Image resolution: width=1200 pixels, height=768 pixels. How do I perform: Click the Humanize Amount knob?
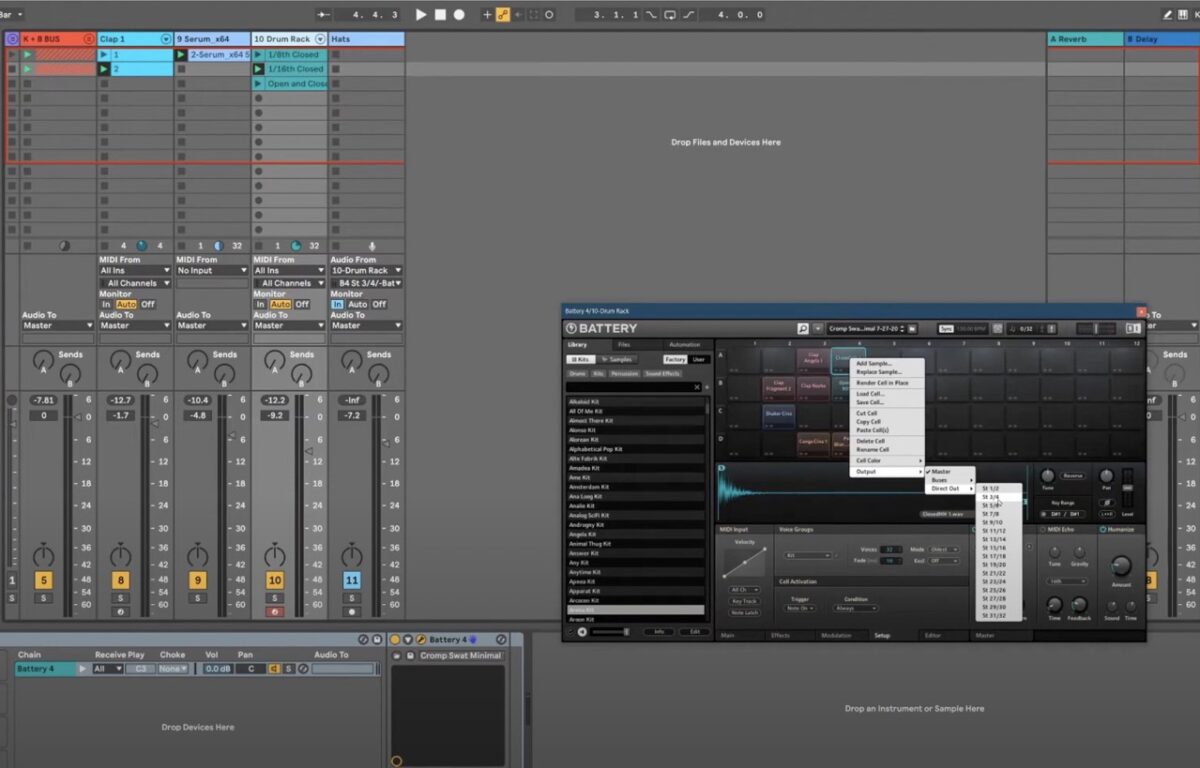[x=1121, y=567]
